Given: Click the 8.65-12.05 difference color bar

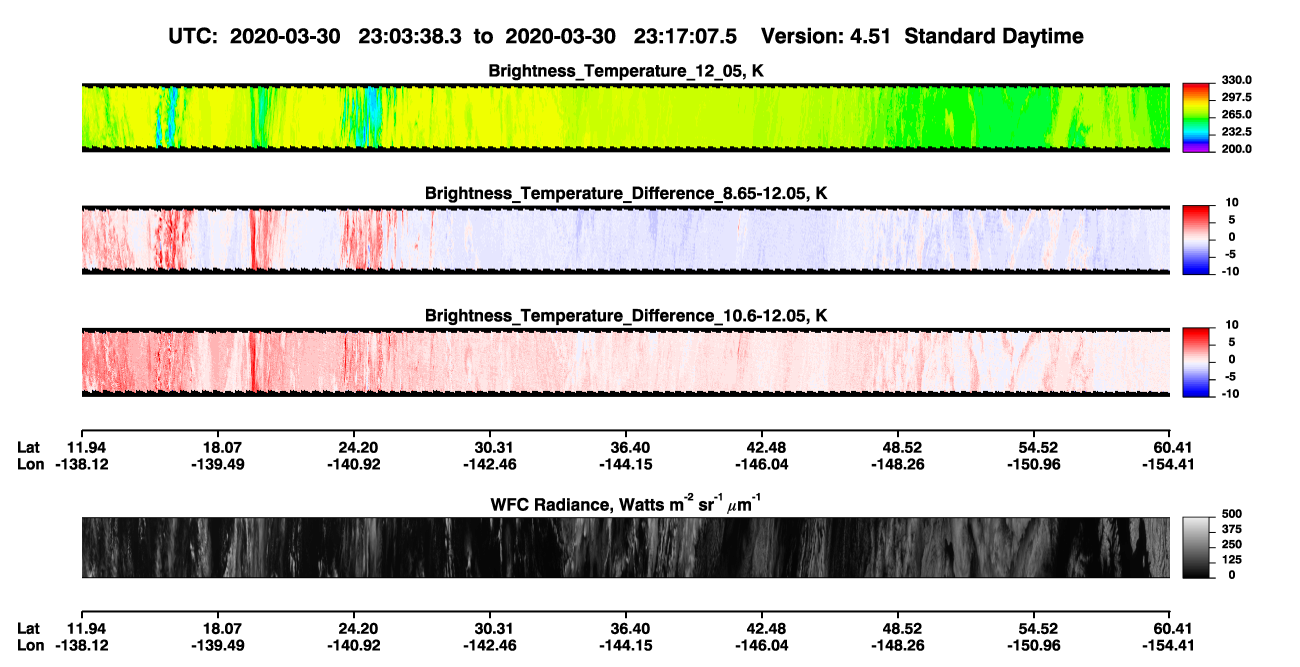Looking at the screenshot, I should (x=1196, y=236).
